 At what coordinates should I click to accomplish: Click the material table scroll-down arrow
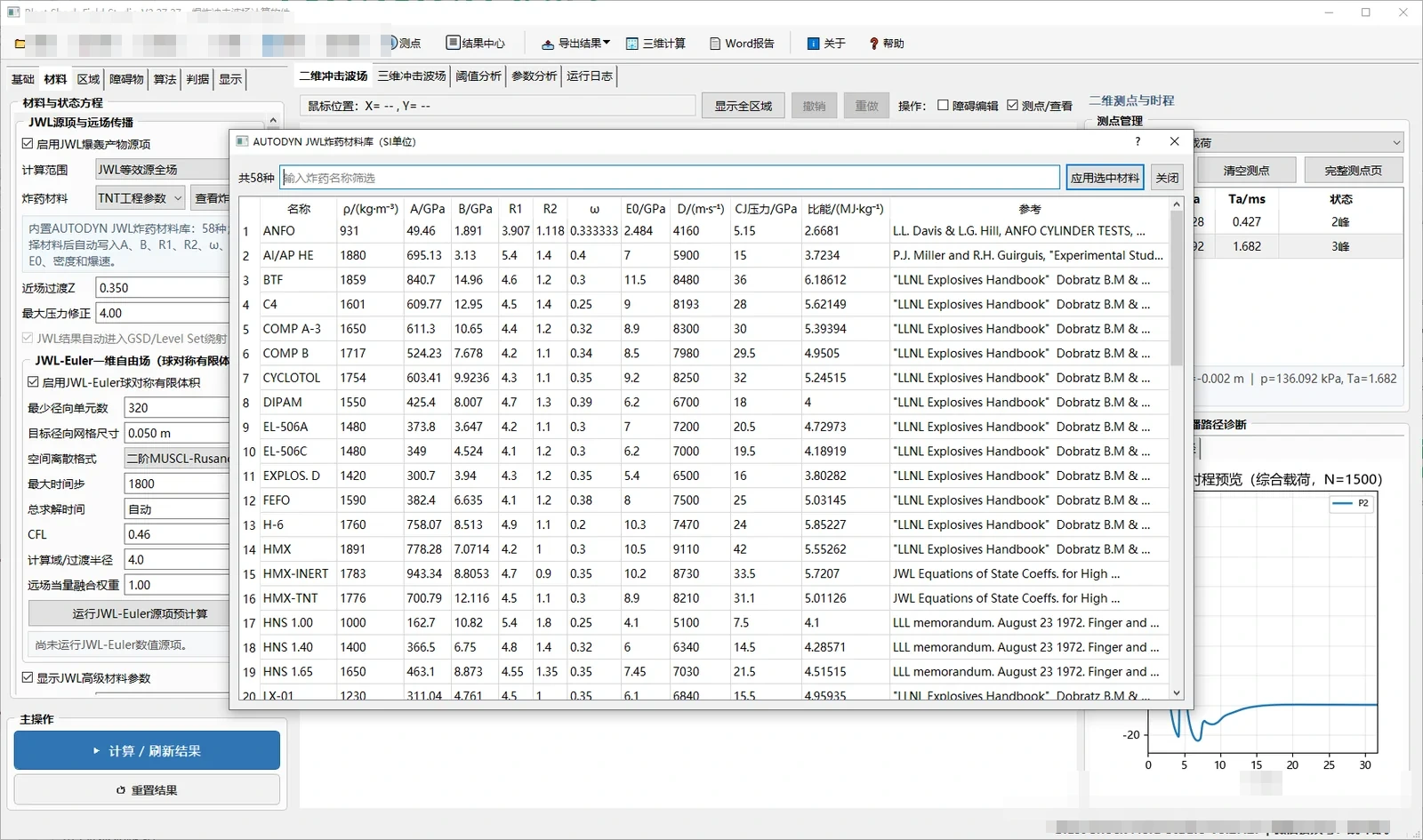(x=1177, y=692)
